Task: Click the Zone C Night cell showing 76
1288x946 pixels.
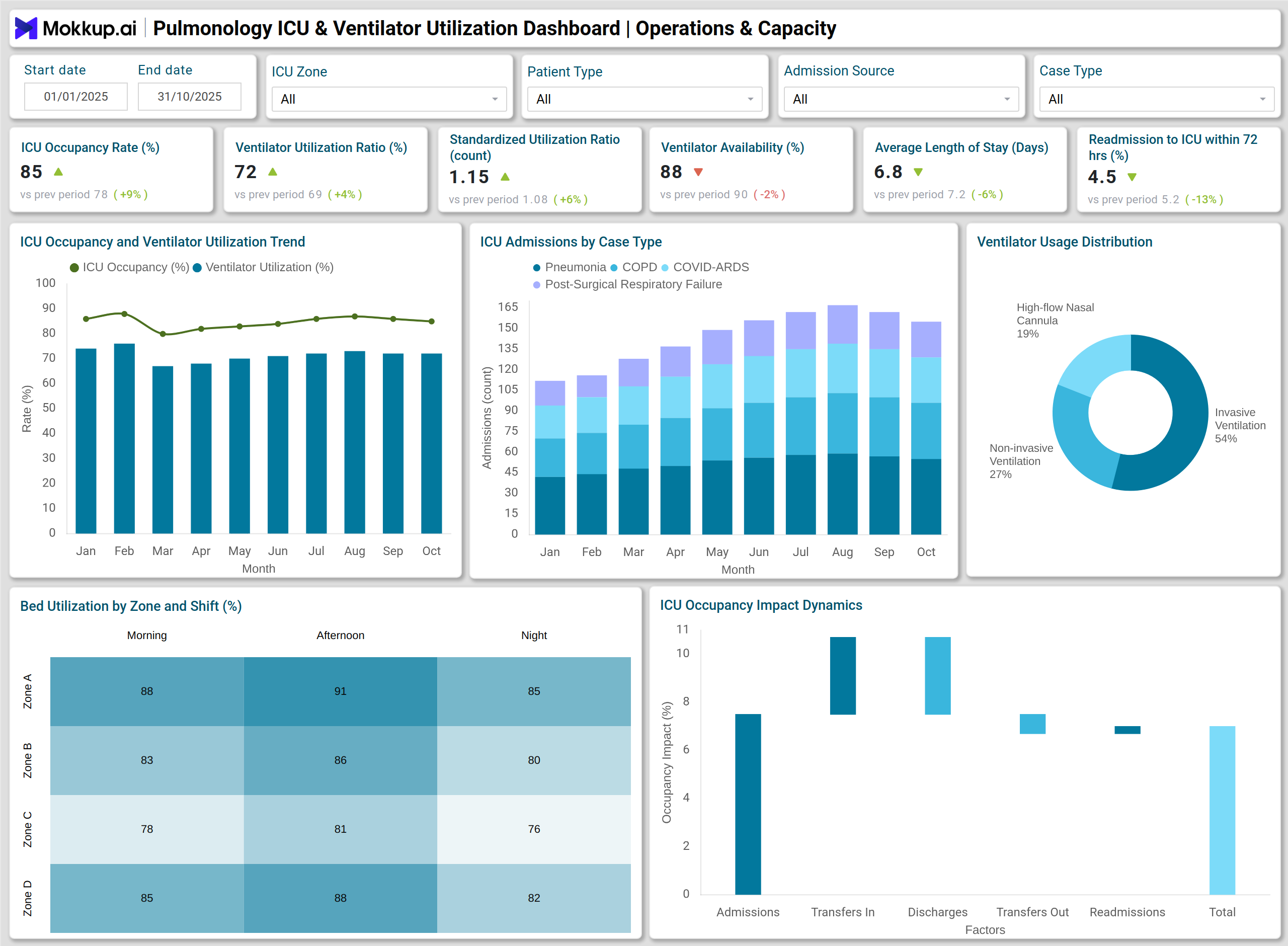Action: (x=533, y=829)
